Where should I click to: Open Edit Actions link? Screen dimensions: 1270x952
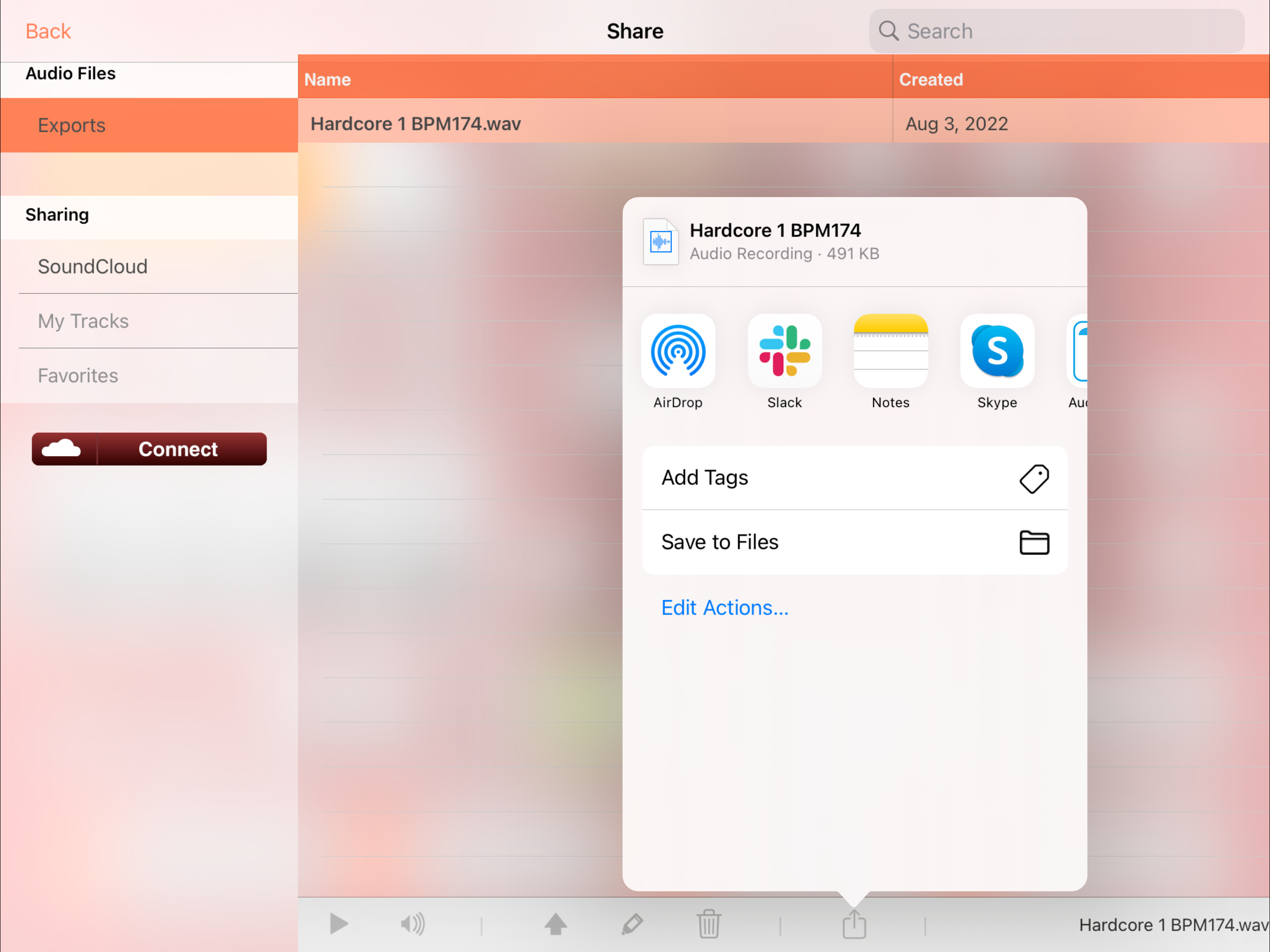tap(725, 608)
